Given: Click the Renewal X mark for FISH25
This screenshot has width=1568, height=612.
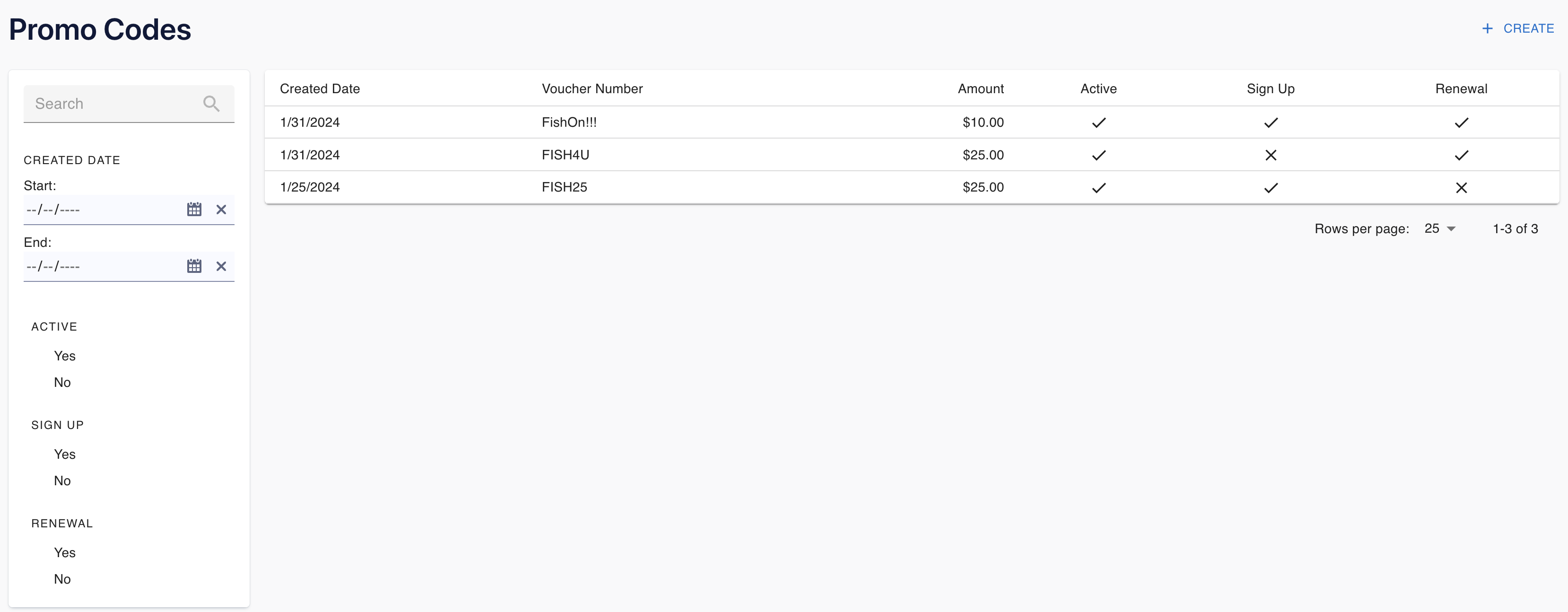Looking at the screenshot, I should (1461, 188).
